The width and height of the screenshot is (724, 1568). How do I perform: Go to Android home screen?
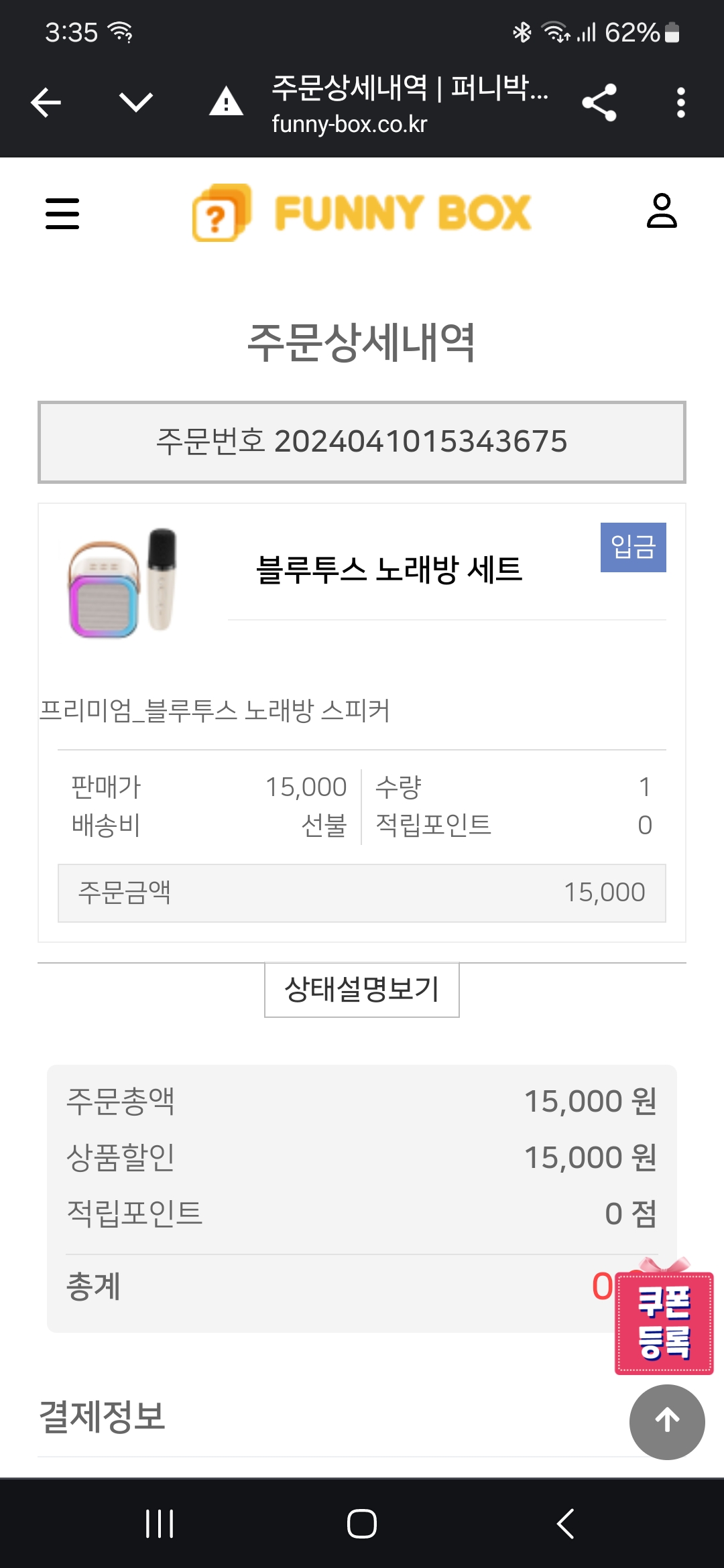click(362, 1523)
